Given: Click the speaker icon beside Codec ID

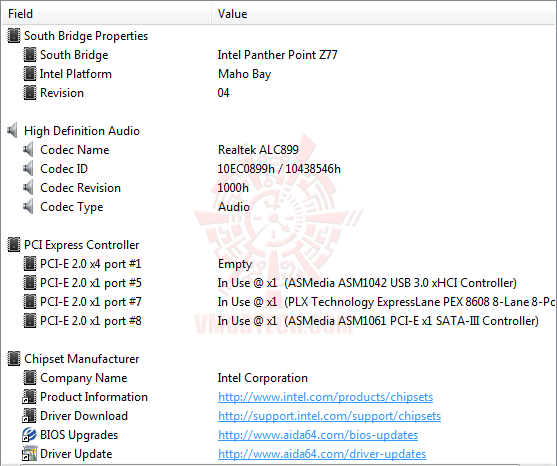Looking at the screenshot, I should (28, 169).
